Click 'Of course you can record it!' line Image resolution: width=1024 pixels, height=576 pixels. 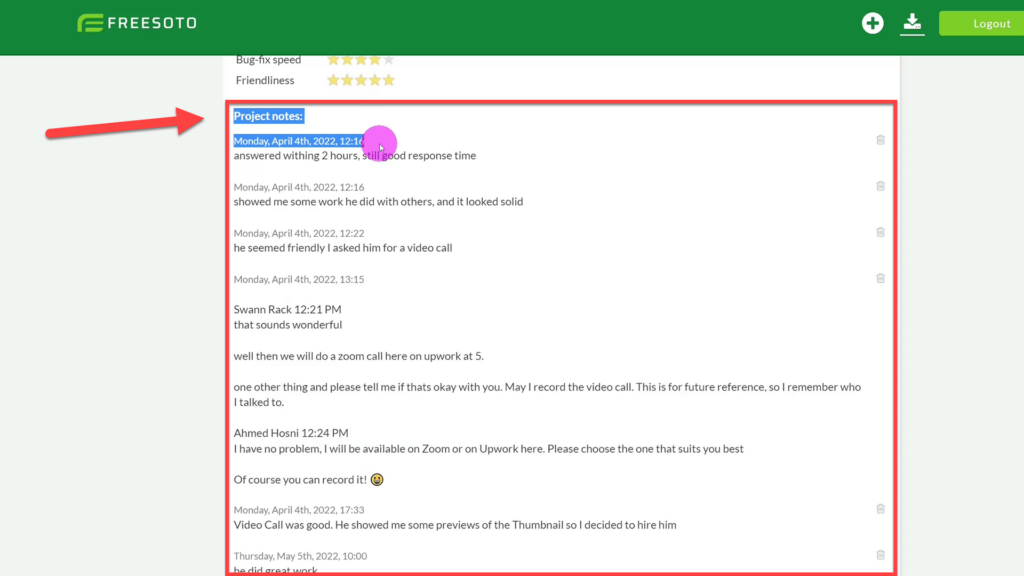click(308, 479)
